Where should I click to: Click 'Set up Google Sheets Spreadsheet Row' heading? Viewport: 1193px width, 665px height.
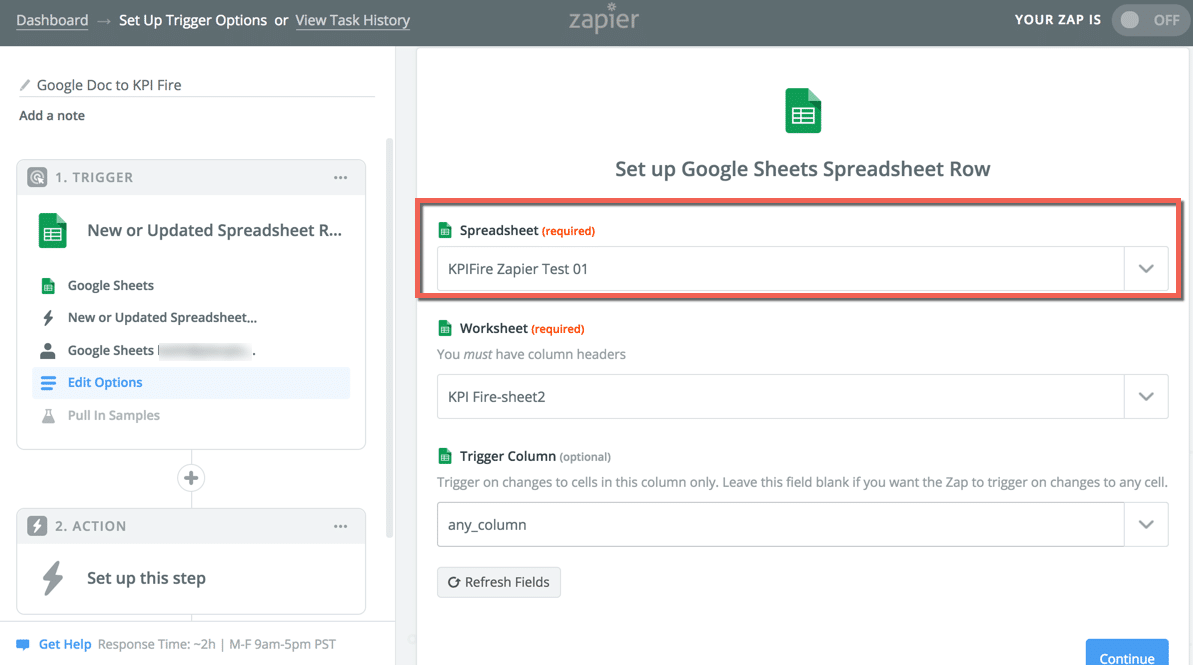[x=803, y=169]
